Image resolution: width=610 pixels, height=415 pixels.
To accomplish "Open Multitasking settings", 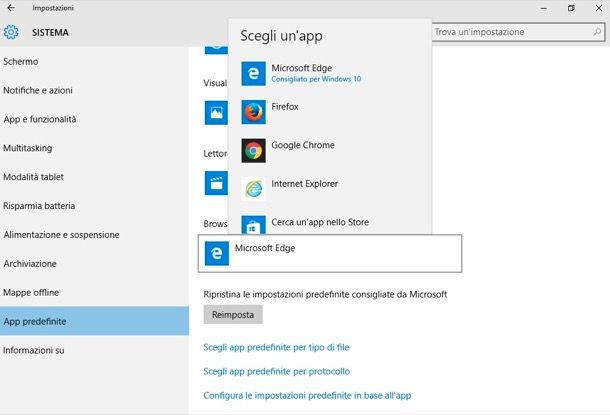I will pos(94,148).
